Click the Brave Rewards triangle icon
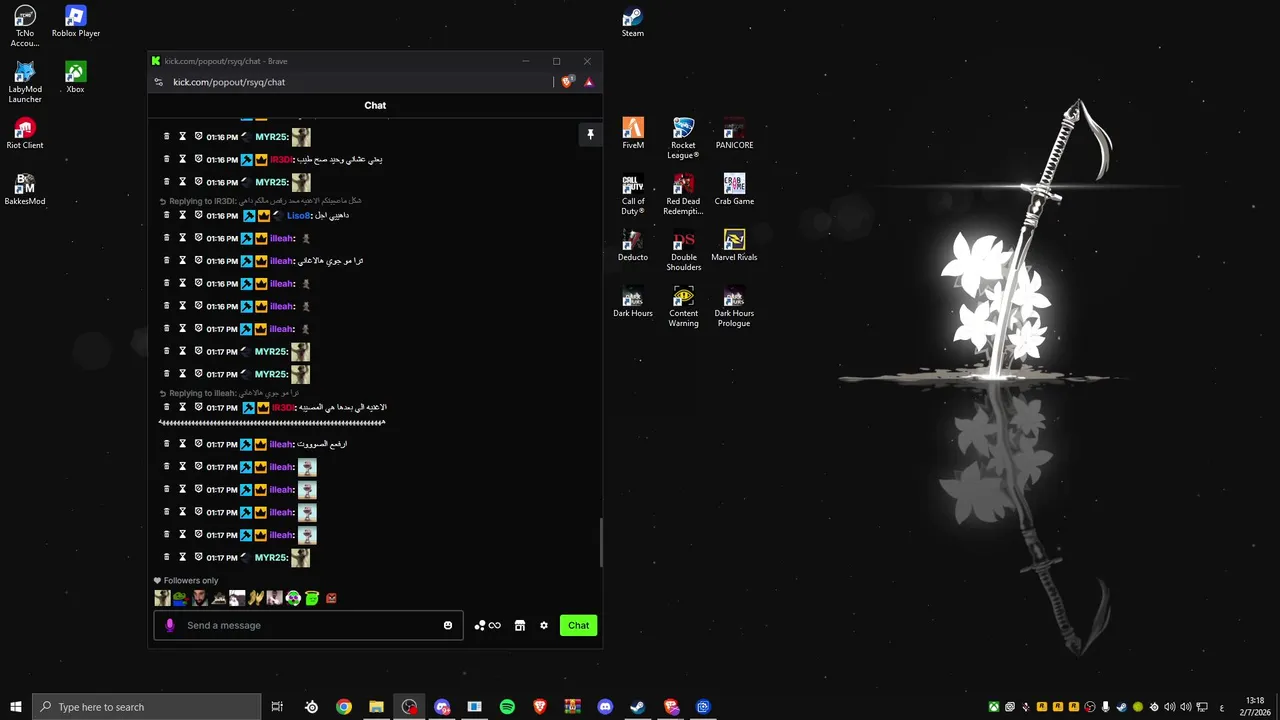The image size is (1280, 720). [589, 82]
